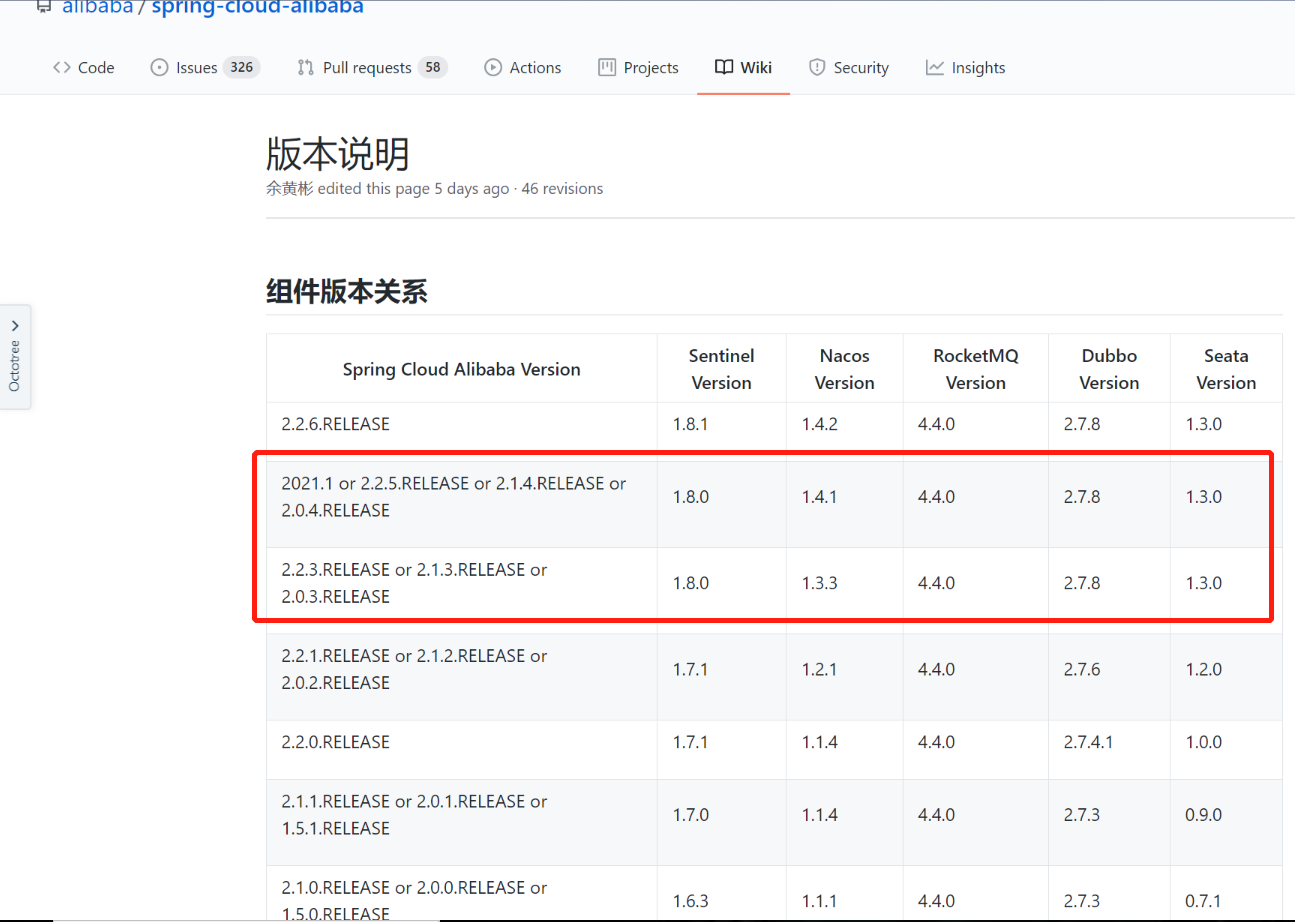Click Nacos value 1.2.1
This screenshot has width=1295, height=922.
820,669
